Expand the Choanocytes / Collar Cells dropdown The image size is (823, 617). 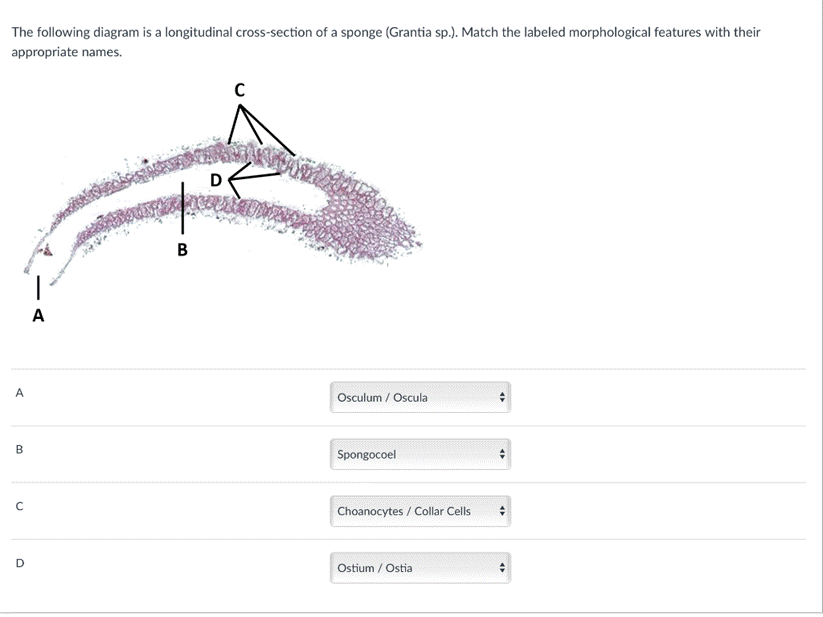tap(419, 511)
